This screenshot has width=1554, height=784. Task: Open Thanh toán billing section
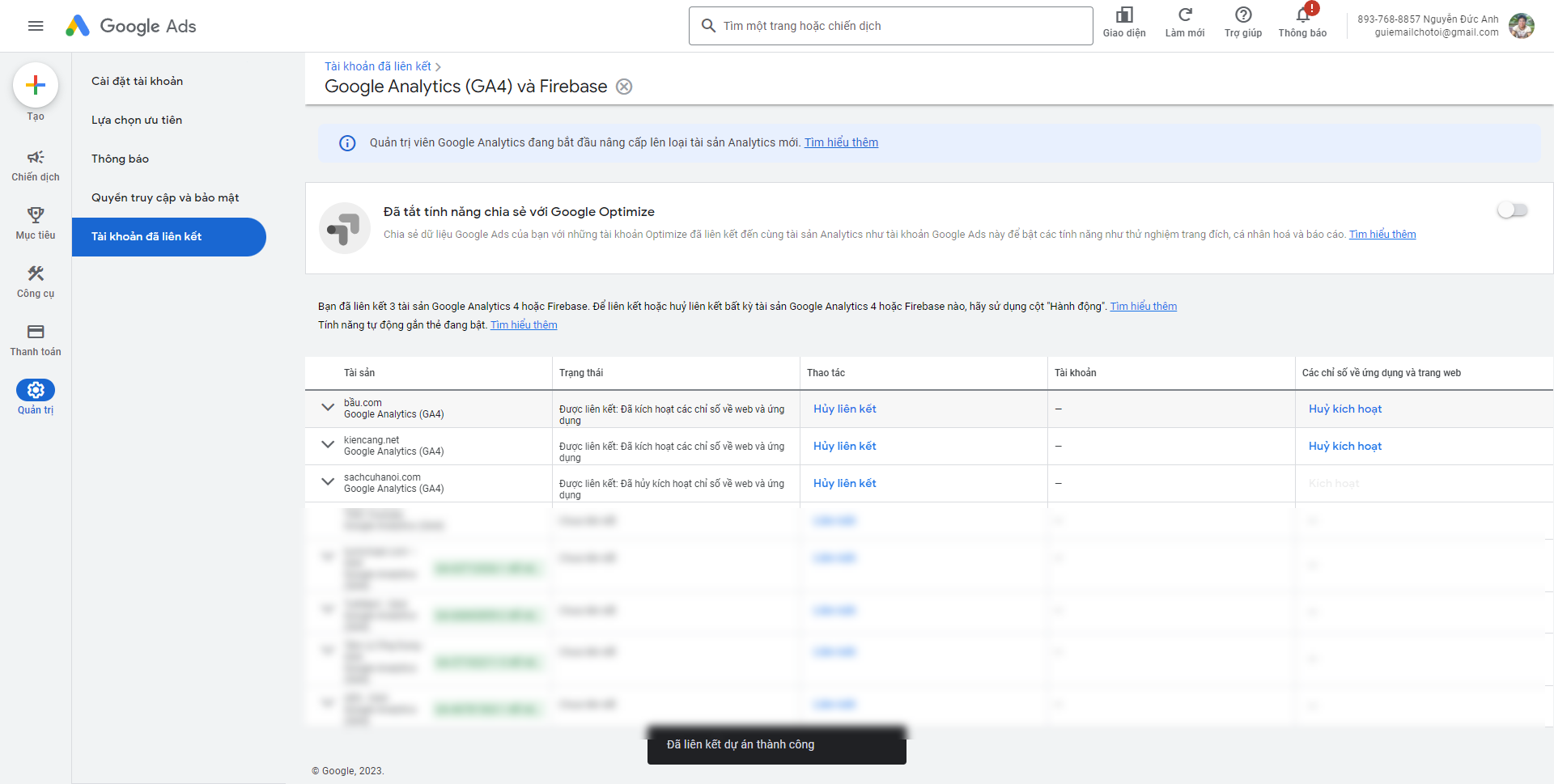[36, 340]
